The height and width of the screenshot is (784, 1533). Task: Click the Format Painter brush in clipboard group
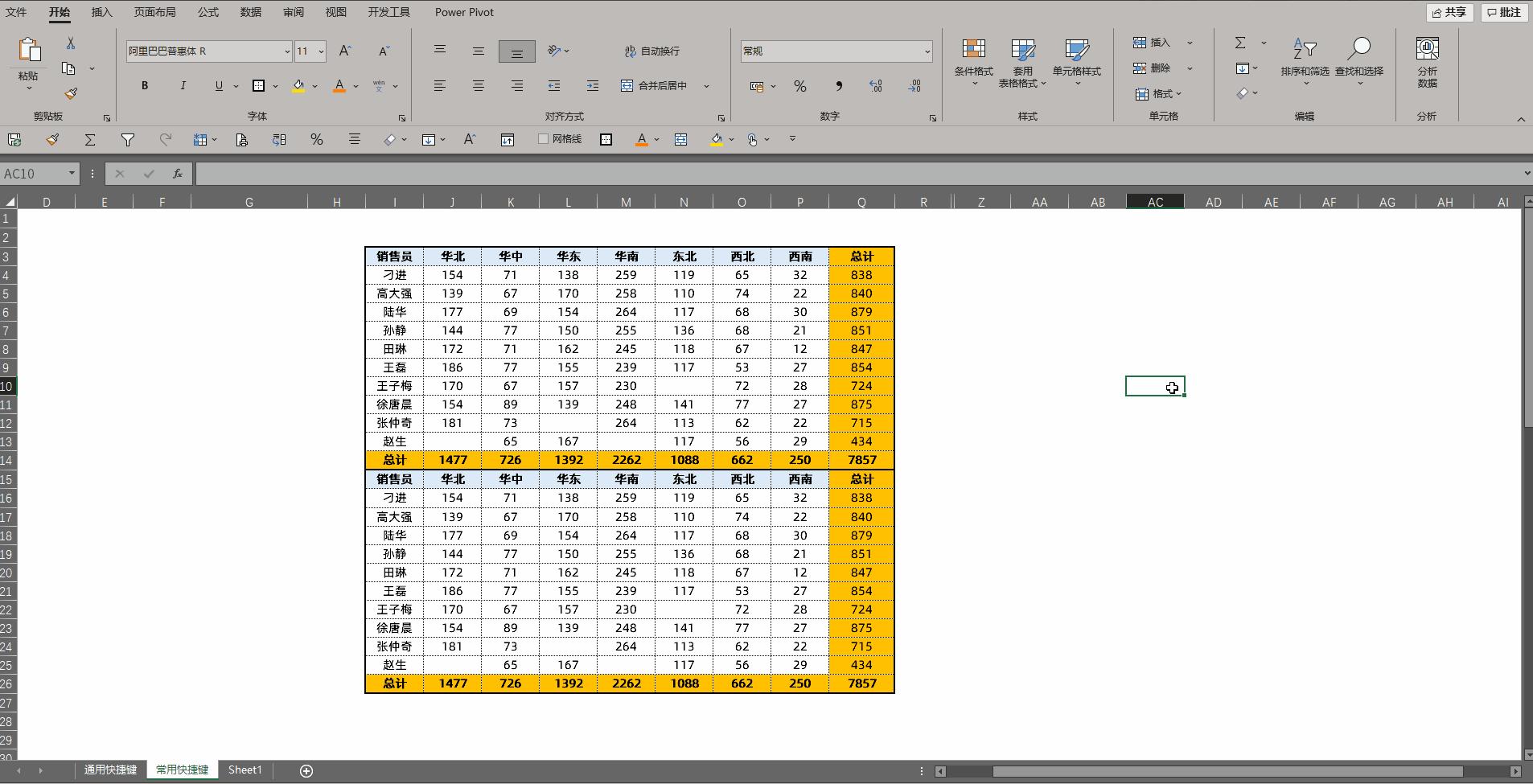[71, 94]
